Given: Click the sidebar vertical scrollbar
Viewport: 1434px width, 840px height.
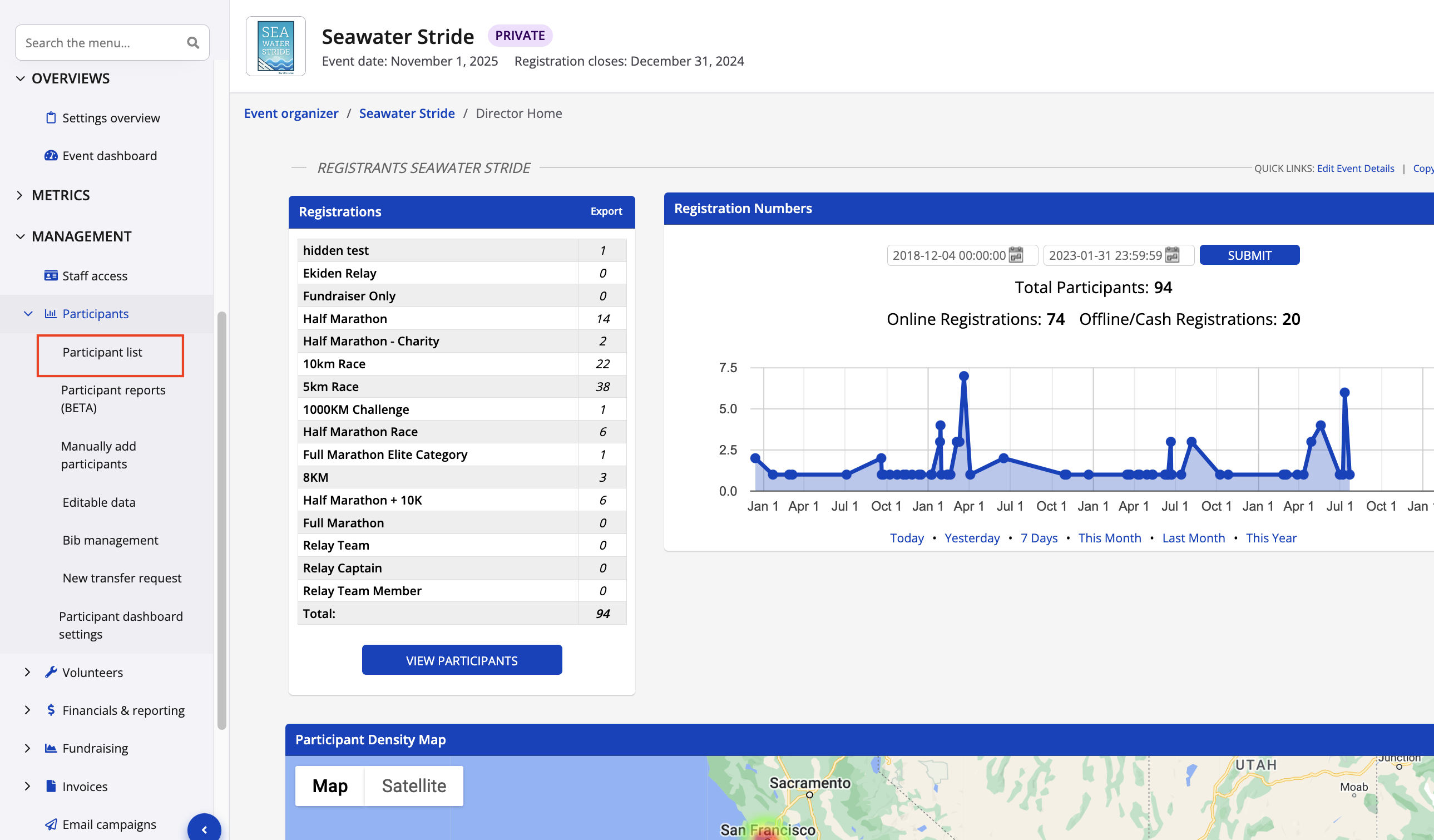Looking at the screenshot, I should click(x=221, y=520).
